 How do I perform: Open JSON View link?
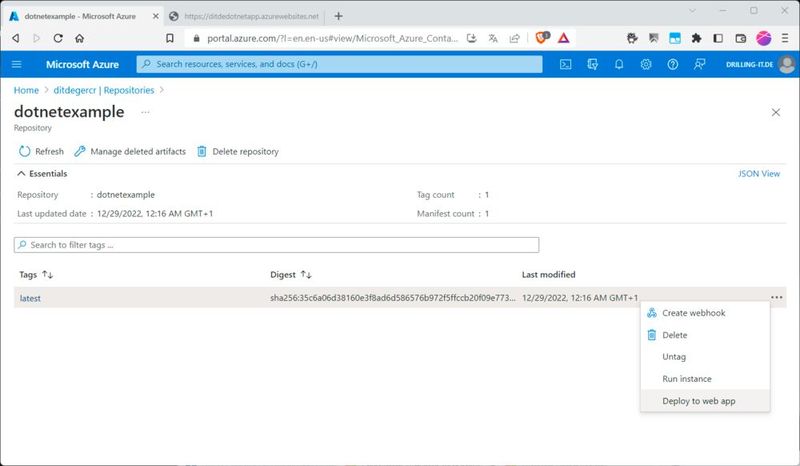coord(759,174)
